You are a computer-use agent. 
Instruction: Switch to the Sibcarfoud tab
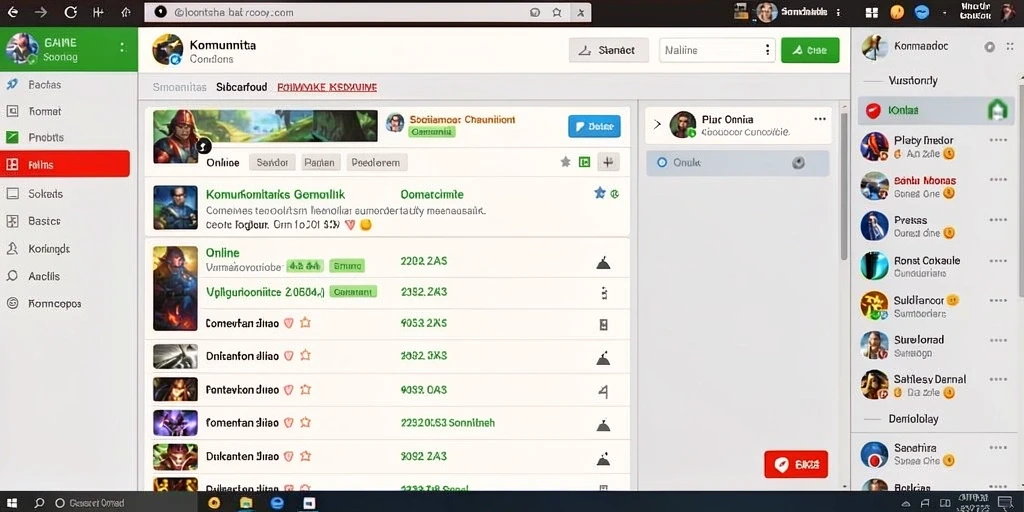[x=242, y=87]
